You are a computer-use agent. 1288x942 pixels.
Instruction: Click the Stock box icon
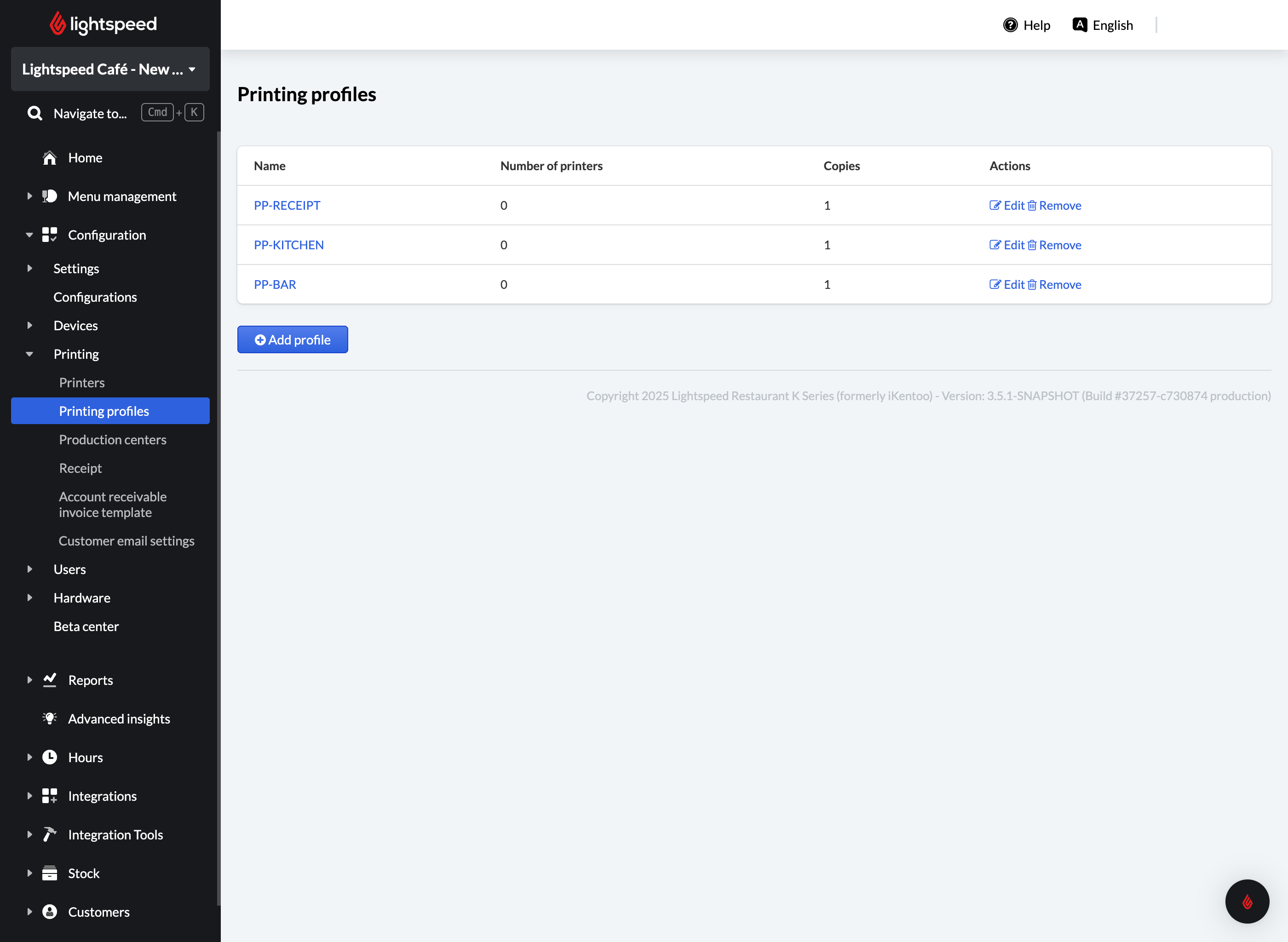click(50, 873)
